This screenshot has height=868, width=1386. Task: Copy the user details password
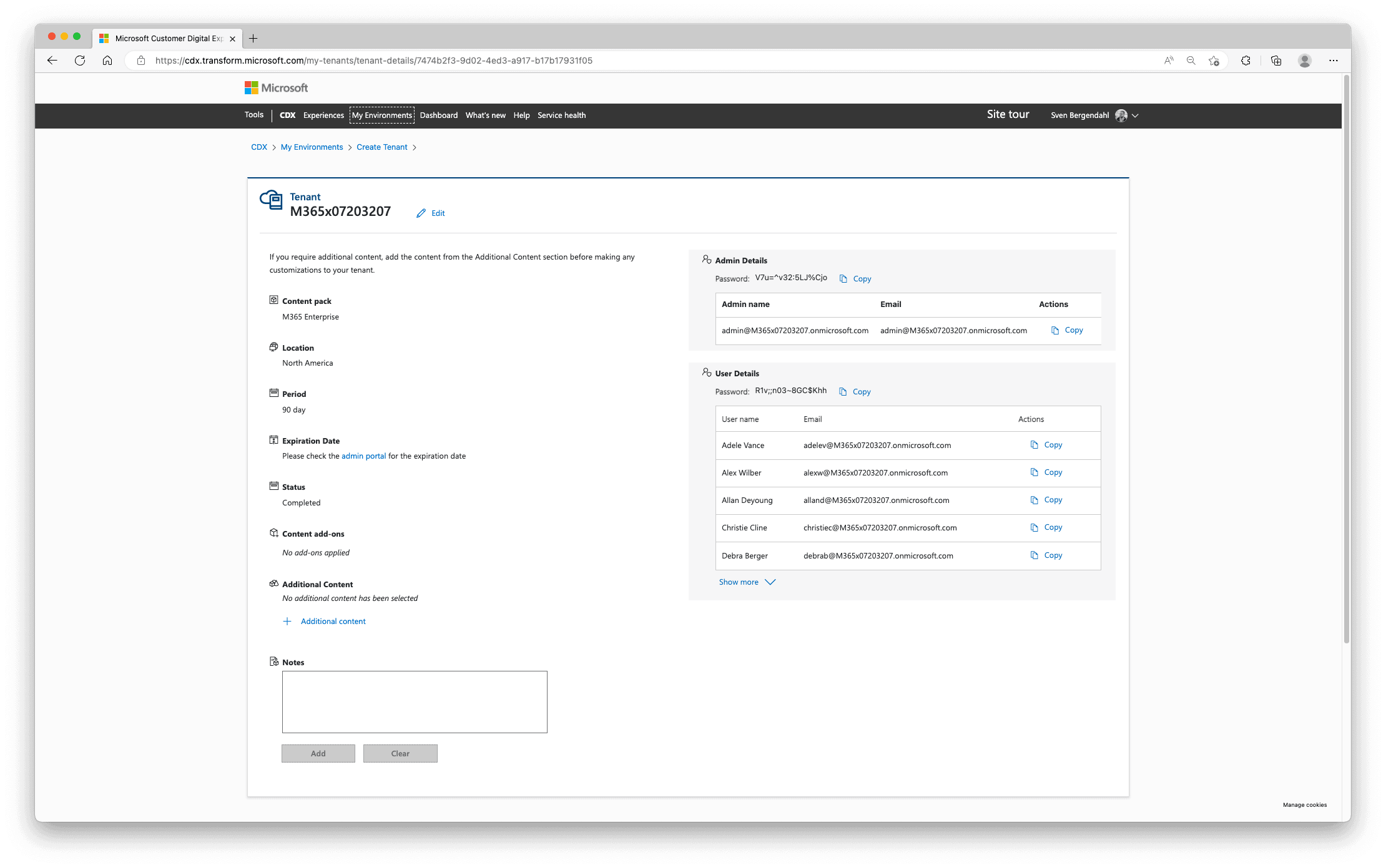pos(855,392)
